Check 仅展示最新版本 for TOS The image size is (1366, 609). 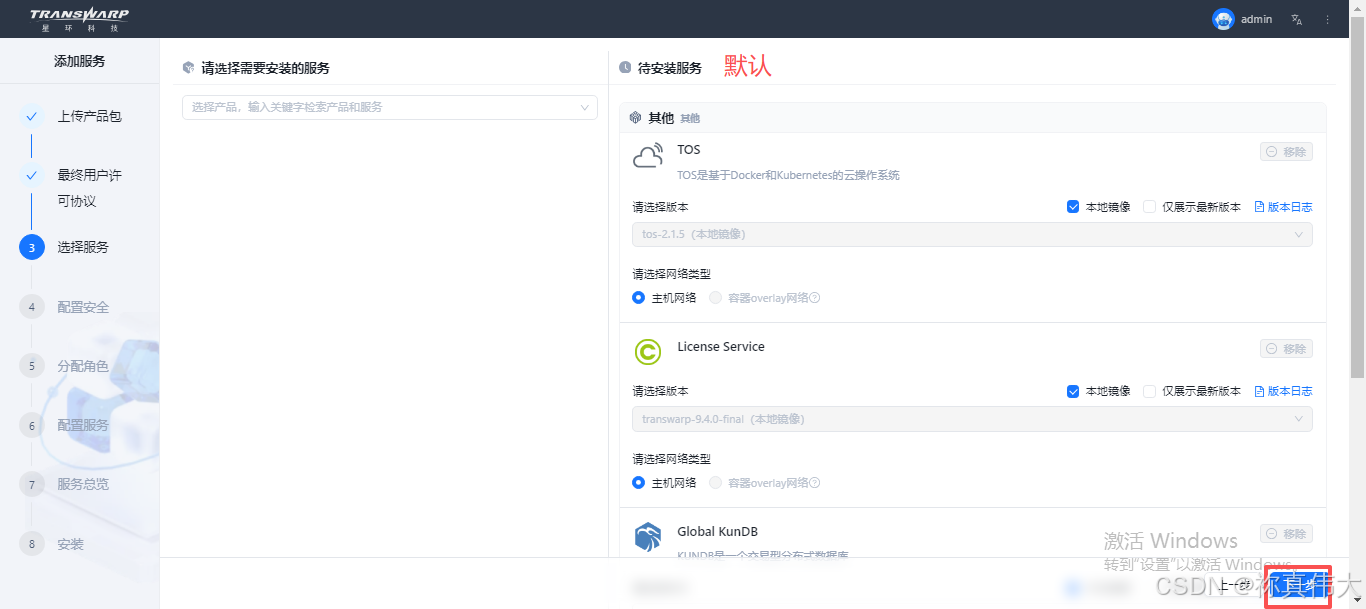tap(1149, 207)
